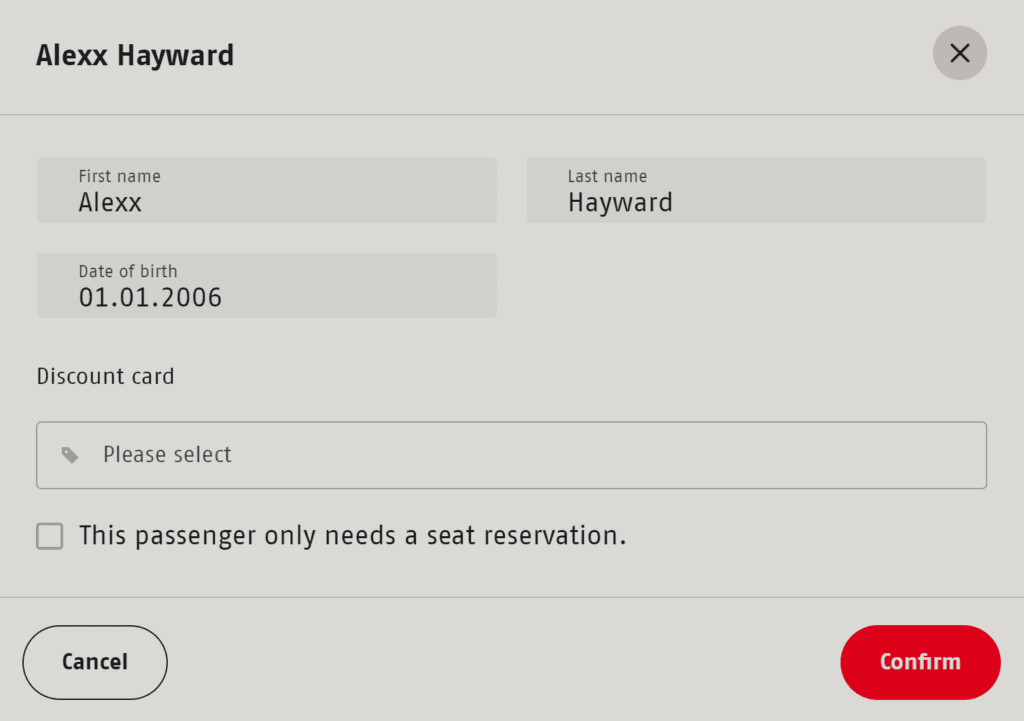Click the 'Date of birth' field label
Image resolution: width=1024 pixels, height=721 pixels.
(128, 272)
